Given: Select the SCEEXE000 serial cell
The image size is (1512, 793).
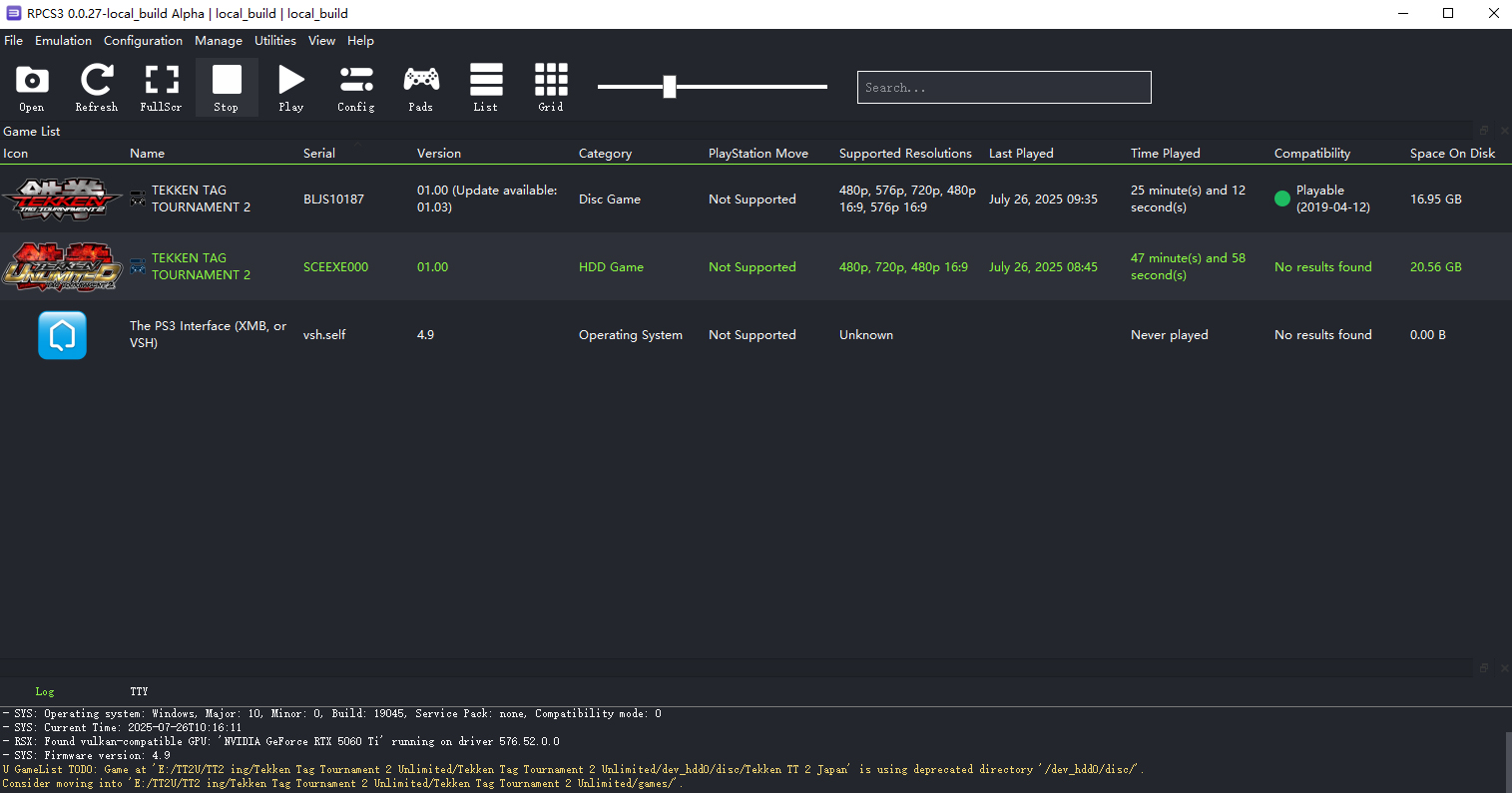Looking at the screenshot, I should click(335, 266).
